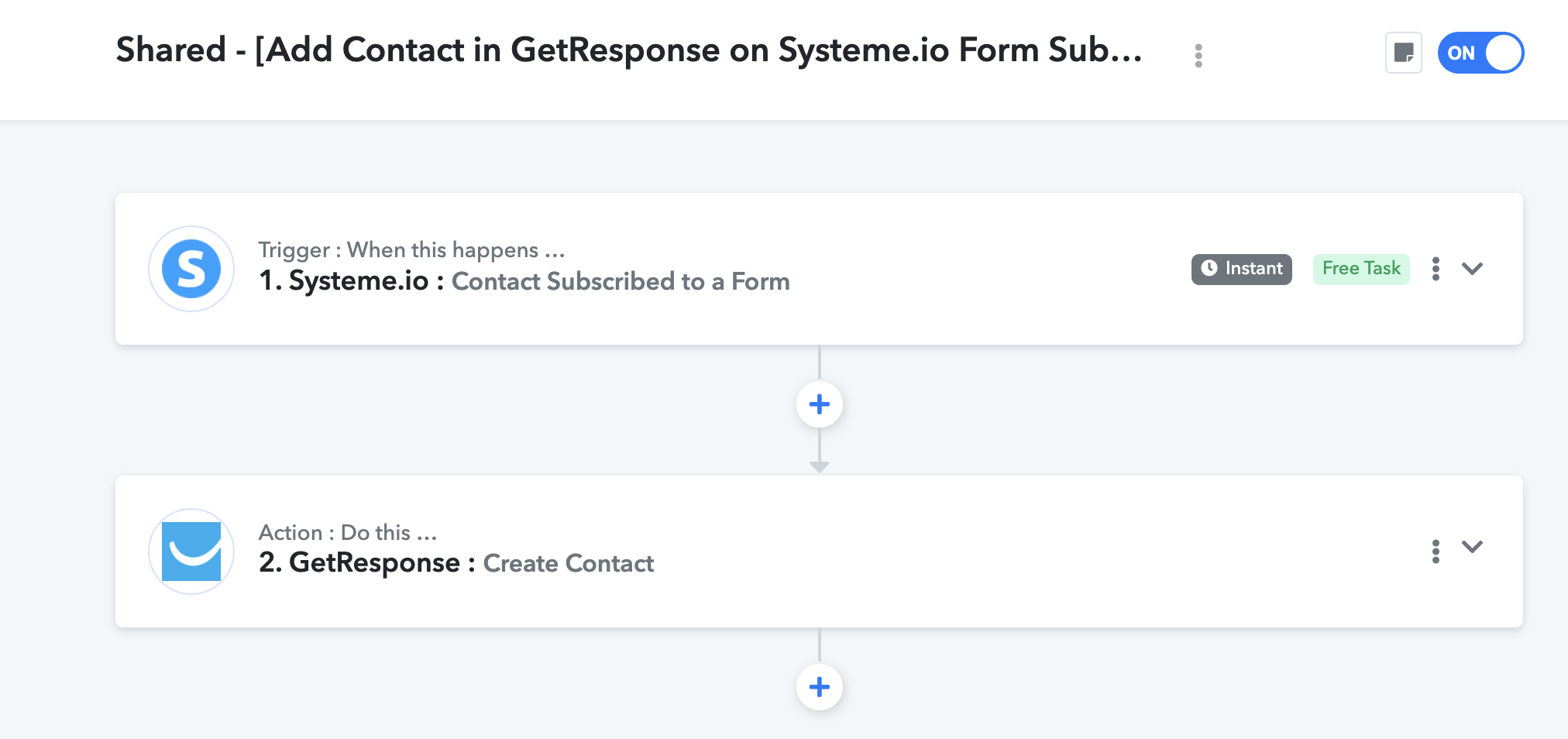Add new step after GetResponse action
1568x739 pixels.
coord(819,687)
